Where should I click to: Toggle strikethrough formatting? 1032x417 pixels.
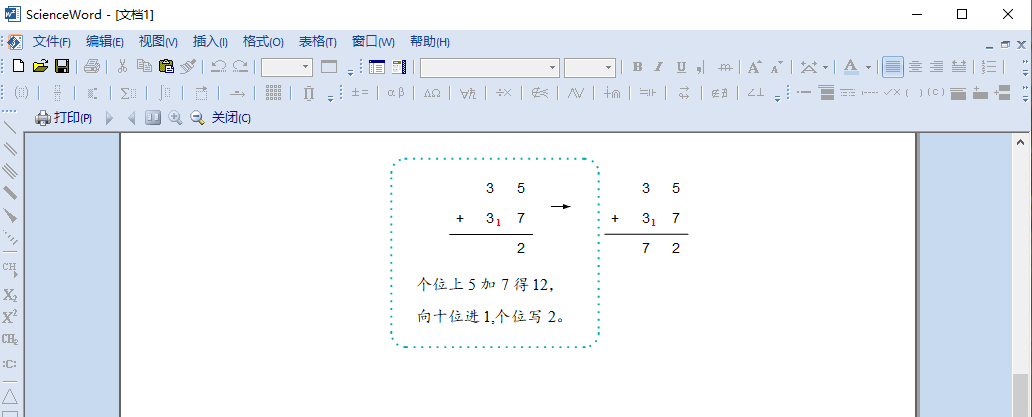pos(725,66)
